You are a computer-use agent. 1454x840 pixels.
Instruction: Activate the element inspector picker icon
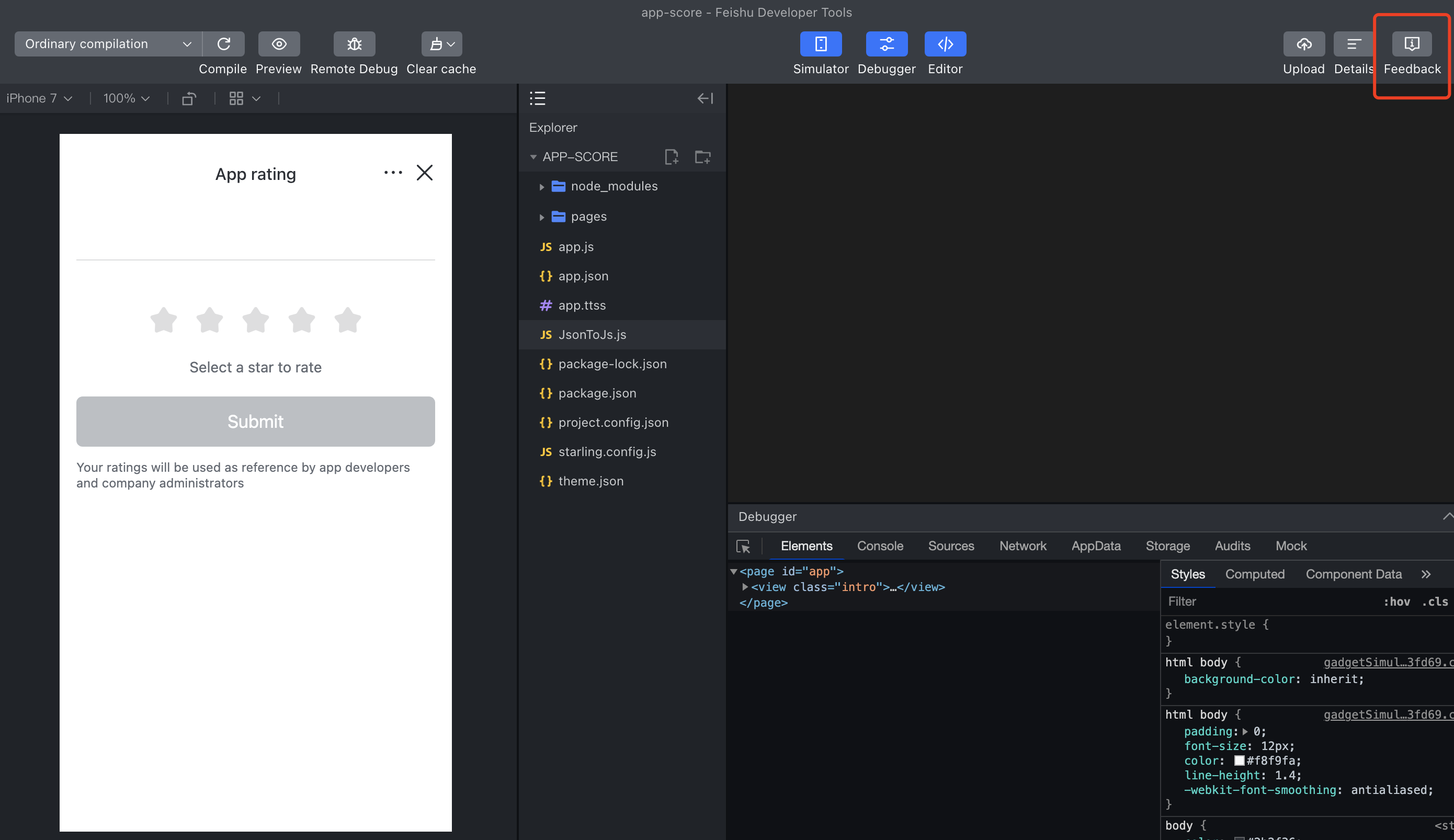[x=743, y=547]
